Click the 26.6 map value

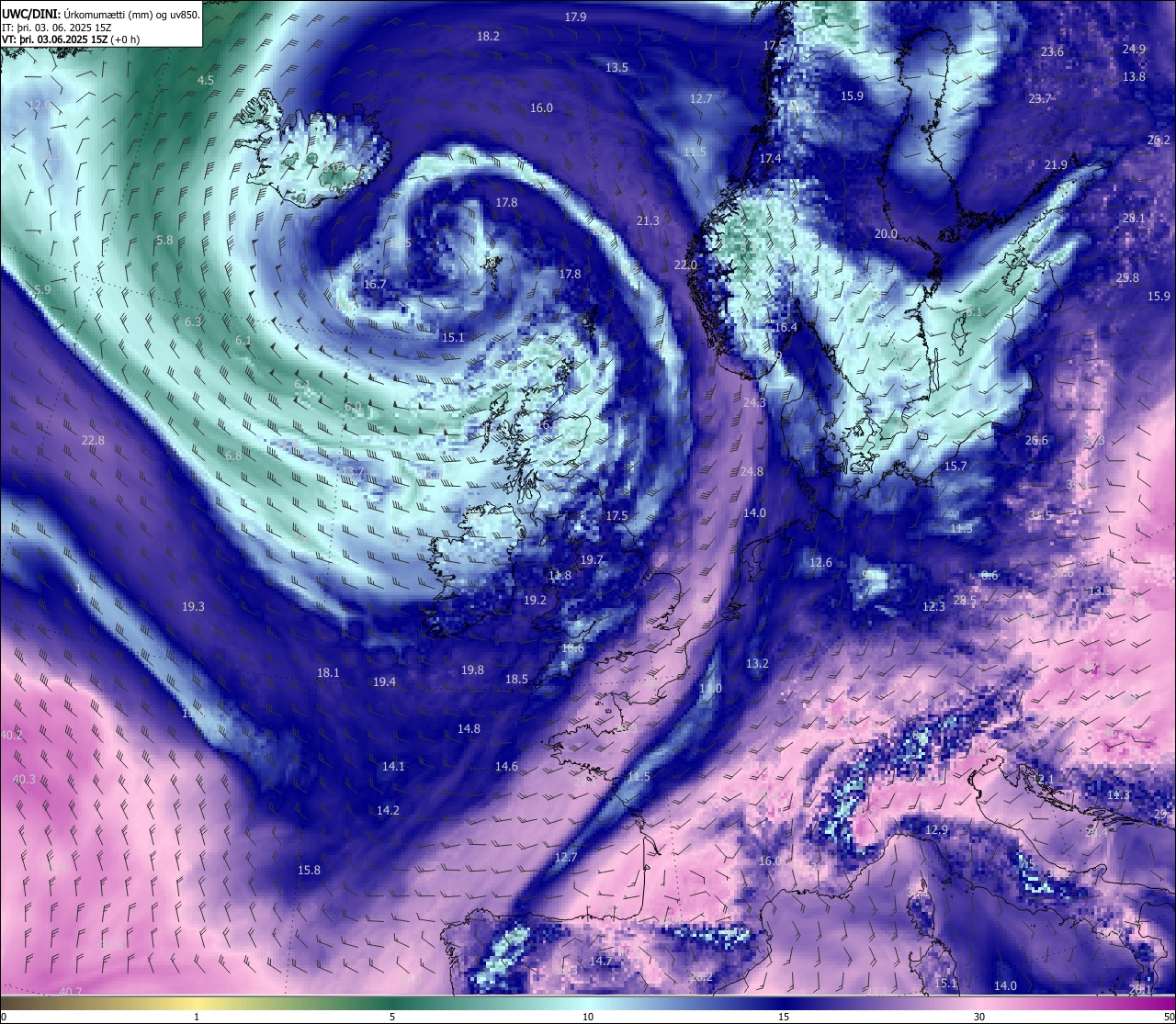point(1036,441)
